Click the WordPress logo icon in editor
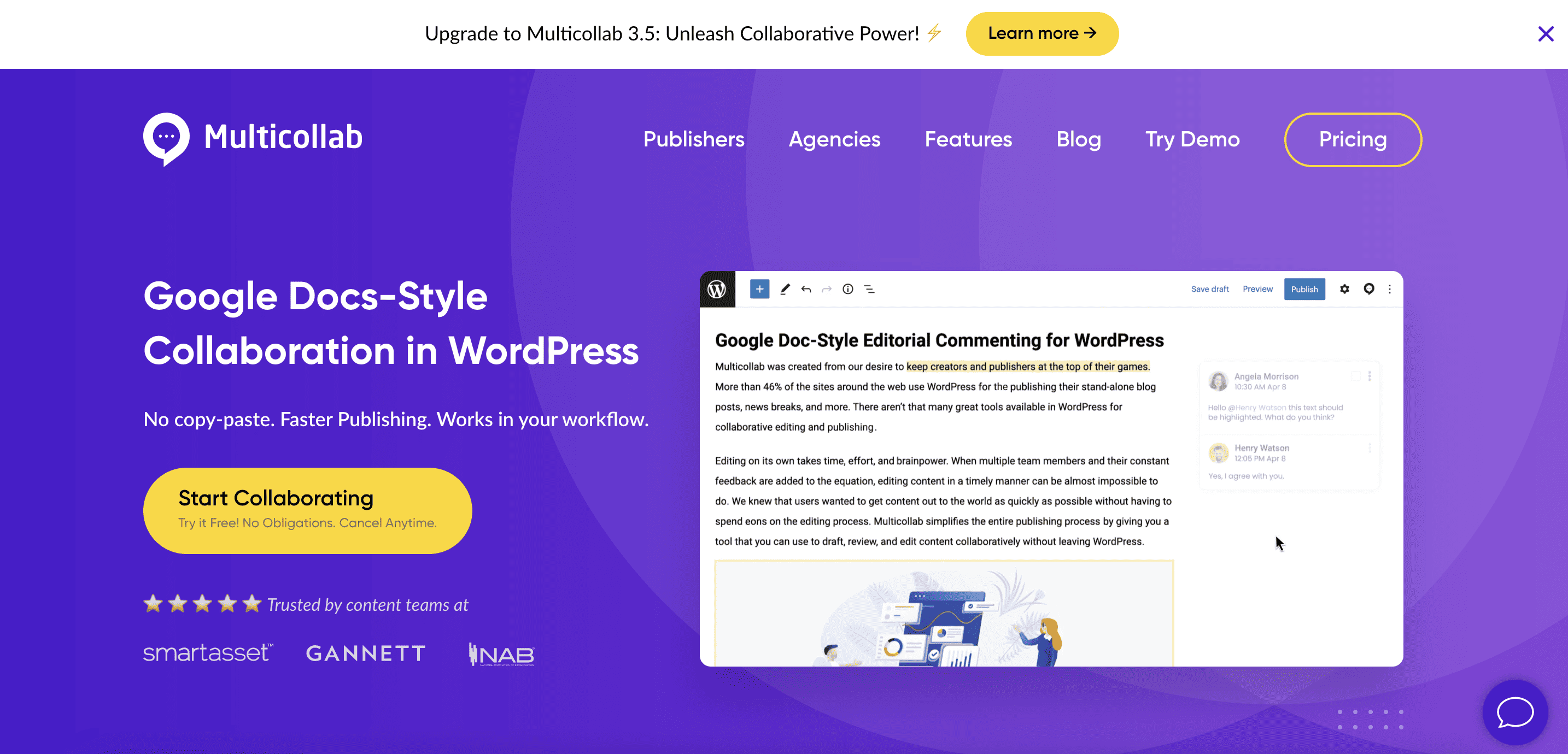 pos(717,289)
